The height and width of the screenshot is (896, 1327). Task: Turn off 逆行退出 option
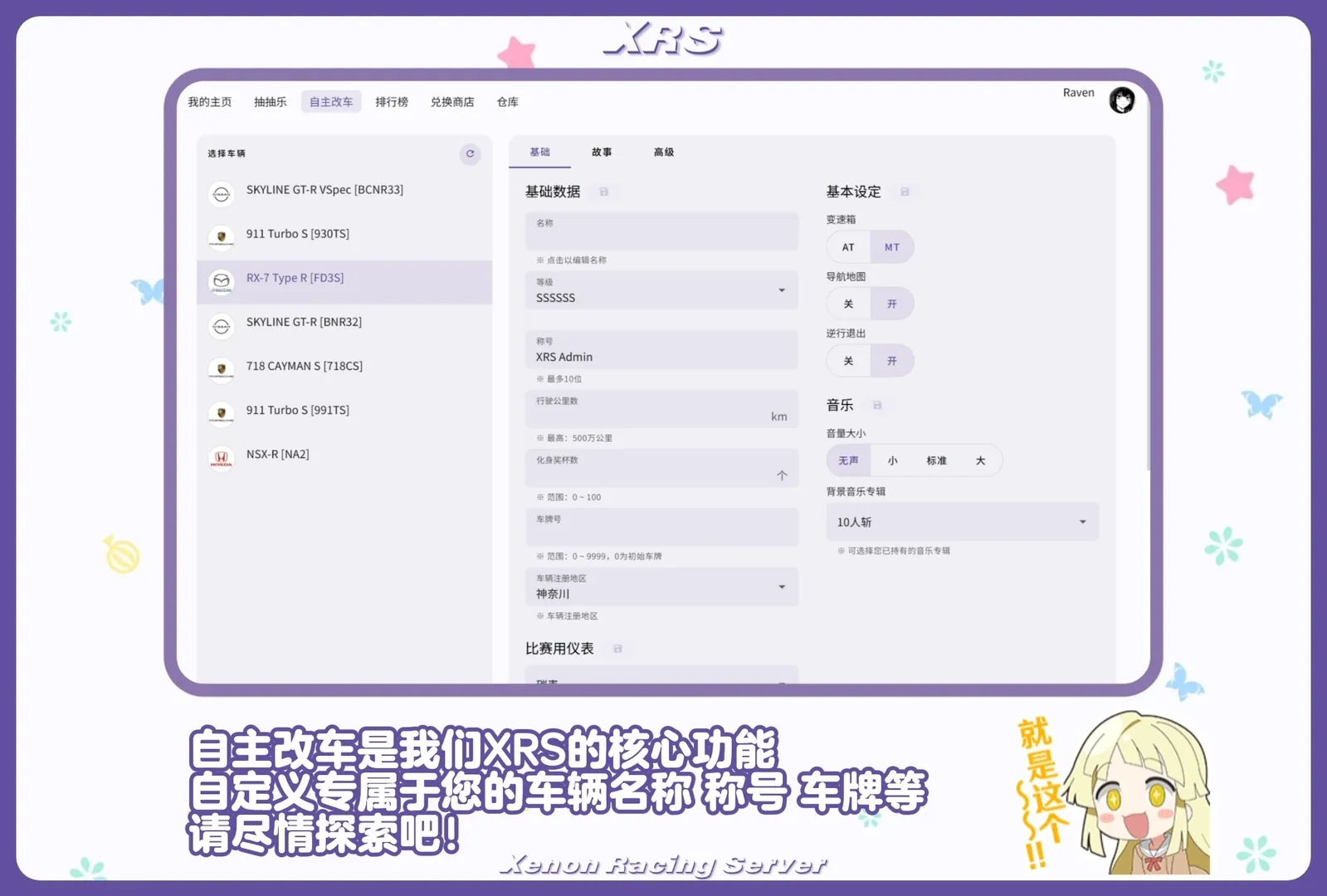(848, 361)
